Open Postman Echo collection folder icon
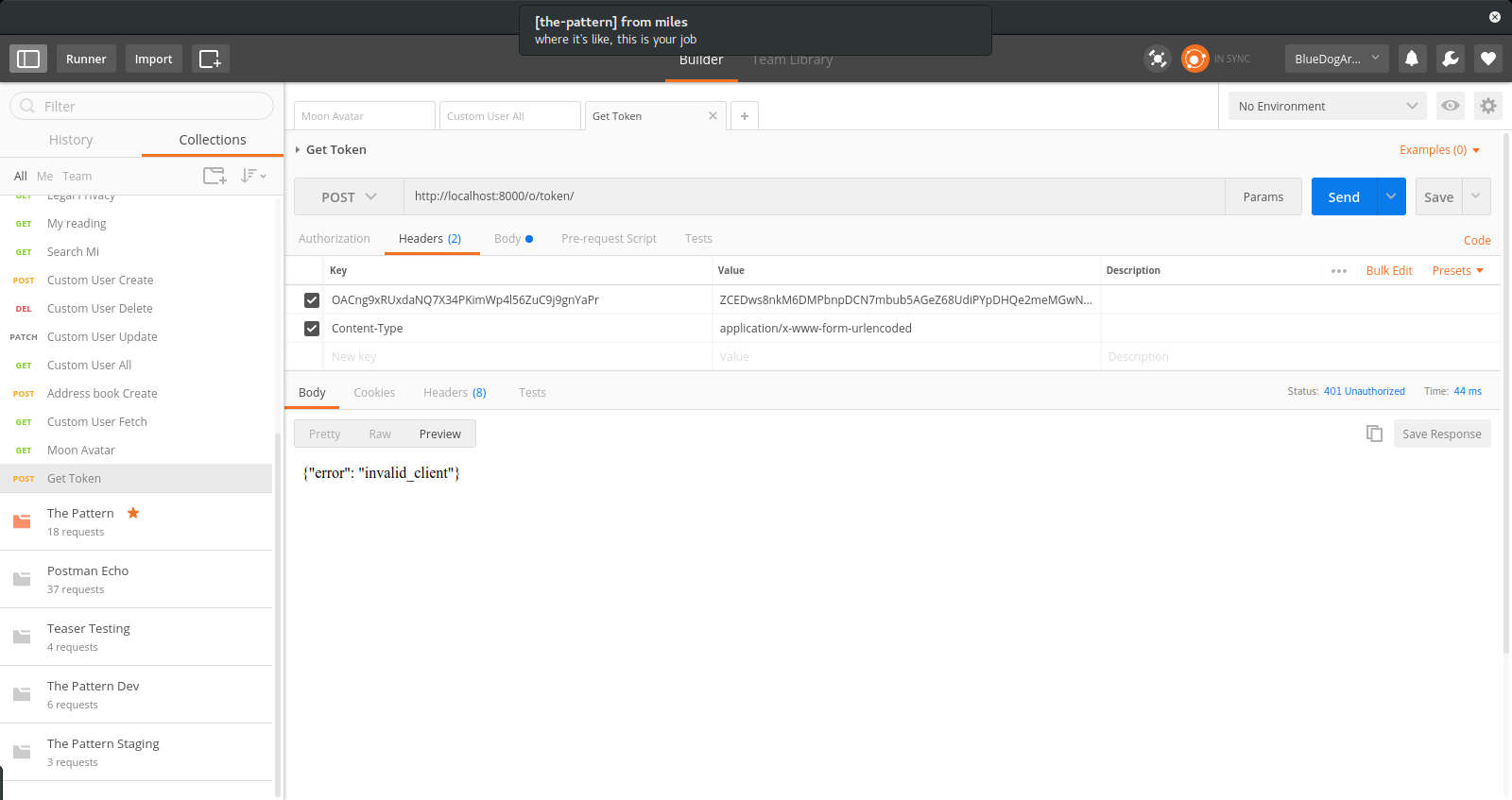 coord(22,579)
